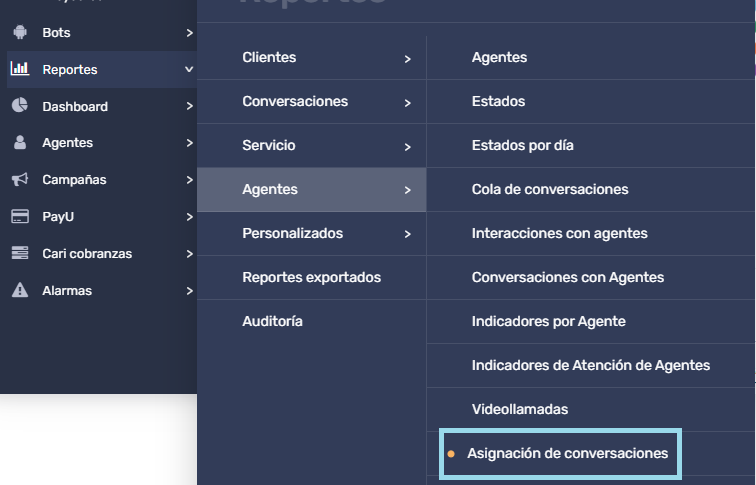Click the Alarmas warning triangle icon
Screen dimensions: 756x485
click(x=20, y=290)
